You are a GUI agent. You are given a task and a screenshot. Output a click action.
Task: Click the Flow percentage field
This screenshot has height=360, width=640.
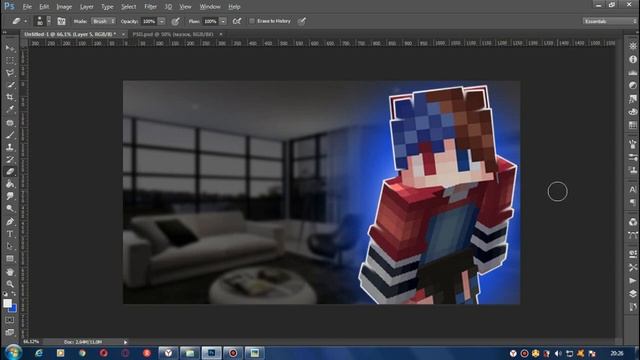coord(210,21)
